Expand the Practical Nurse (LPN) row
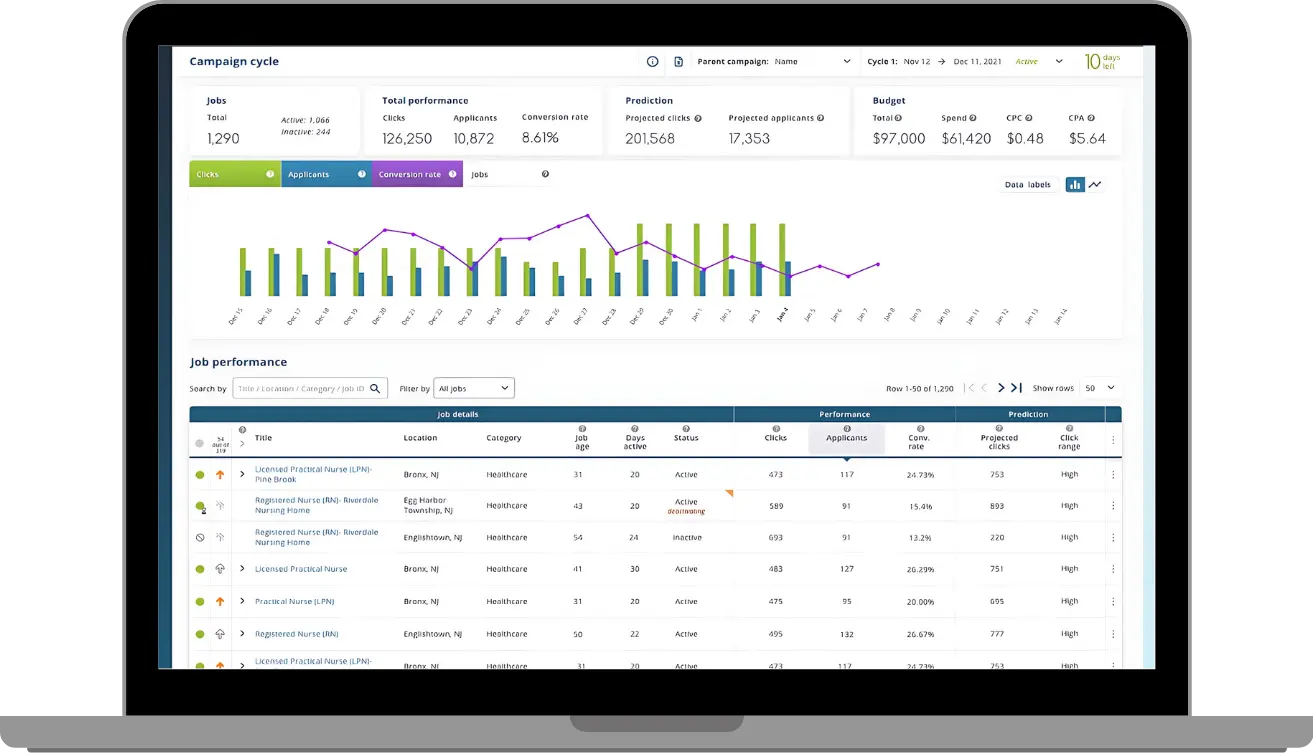The width and height of the screenshot is (1313, 756). tap(242, 601)
